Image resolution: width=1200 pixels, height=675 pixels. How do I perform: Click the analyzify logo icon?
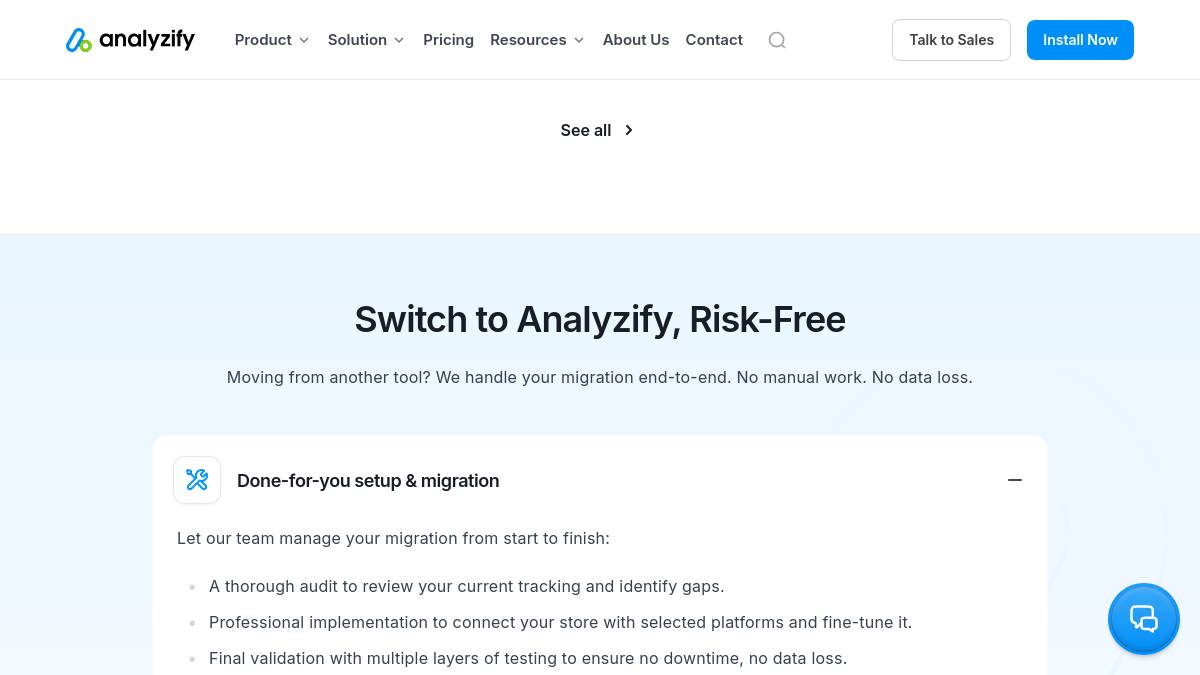click(x=79, y=40)
